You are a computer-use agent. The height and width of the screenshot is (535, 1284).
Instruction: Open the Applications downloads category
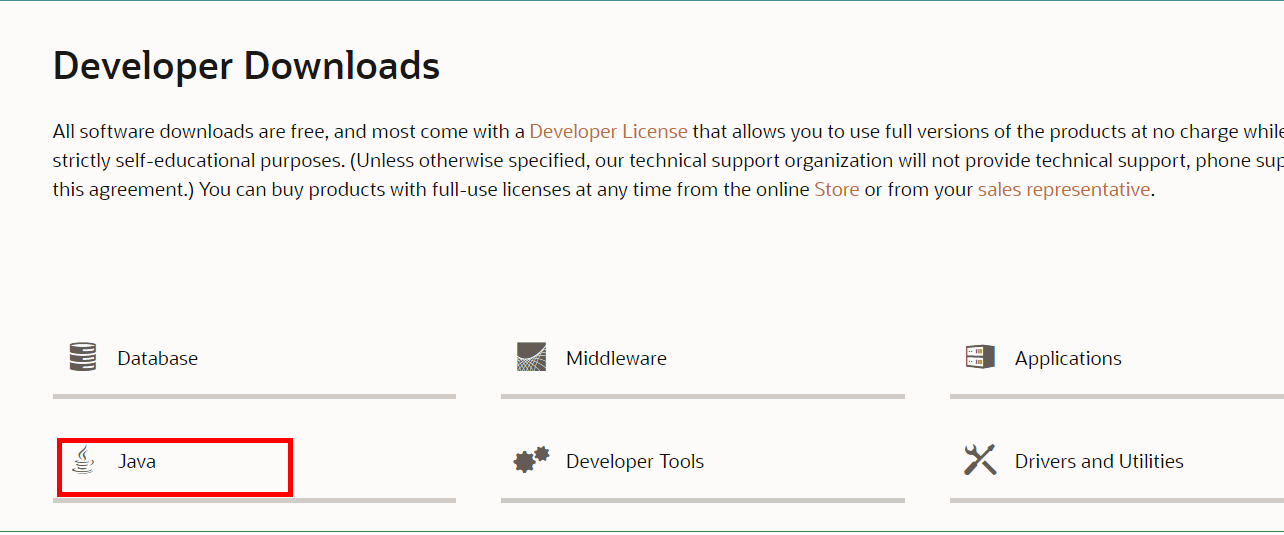point(1068,358)
